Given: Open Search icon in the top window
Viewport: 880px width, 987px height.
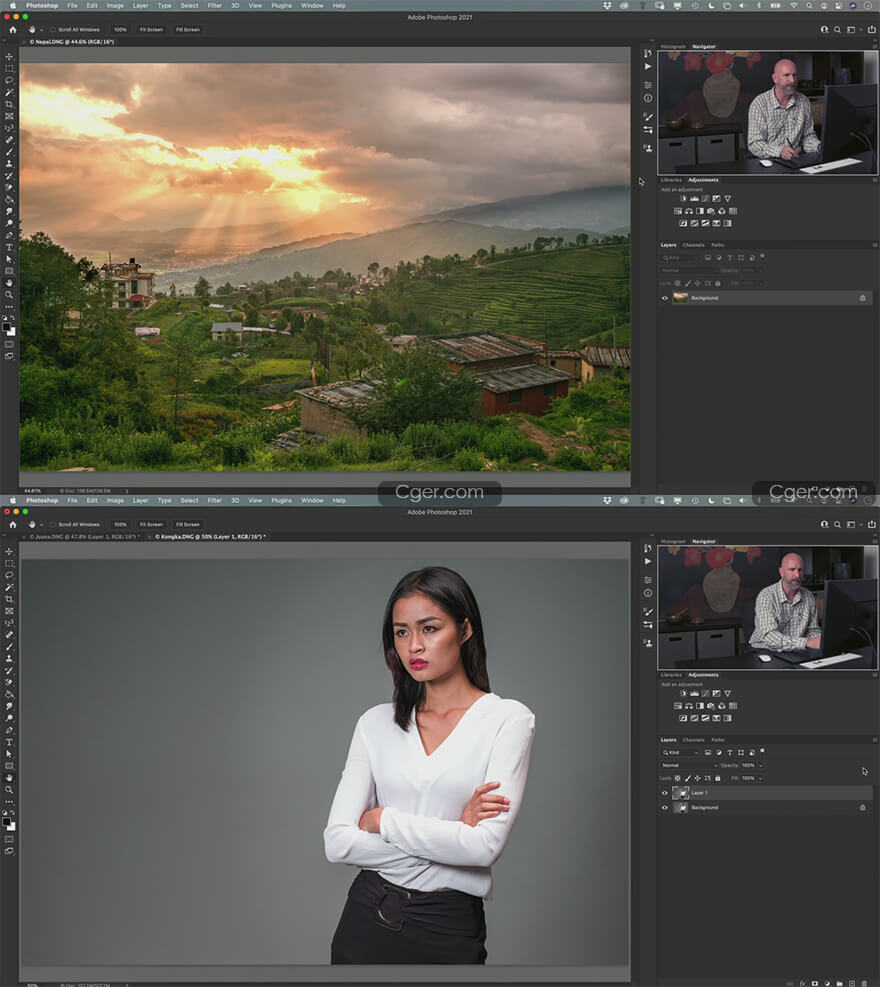Looking at the screenshot, I should pyautogui.click(x=837, y=30).
